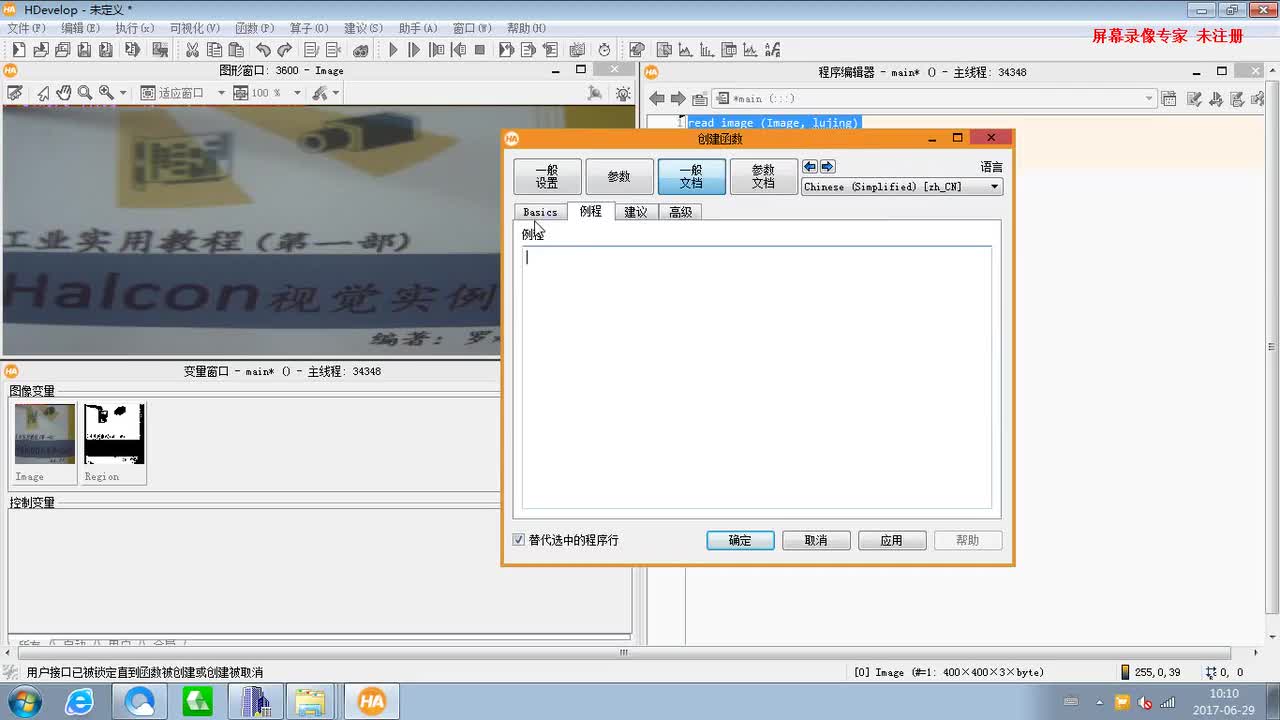Open the 助手(A) menu

click(417, 28)
